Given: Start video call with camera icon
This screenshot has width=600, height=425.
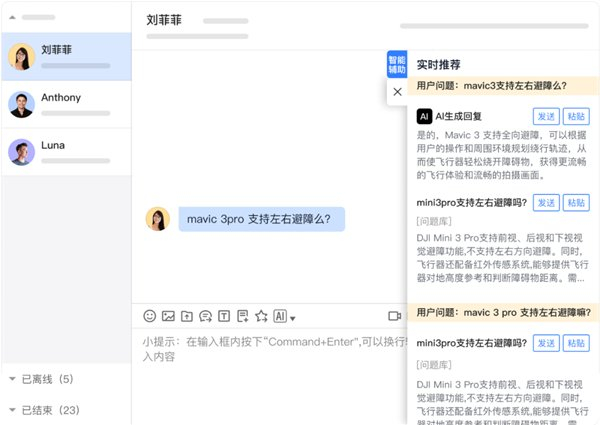Looking at the screenshot, I should coord(395,316).
